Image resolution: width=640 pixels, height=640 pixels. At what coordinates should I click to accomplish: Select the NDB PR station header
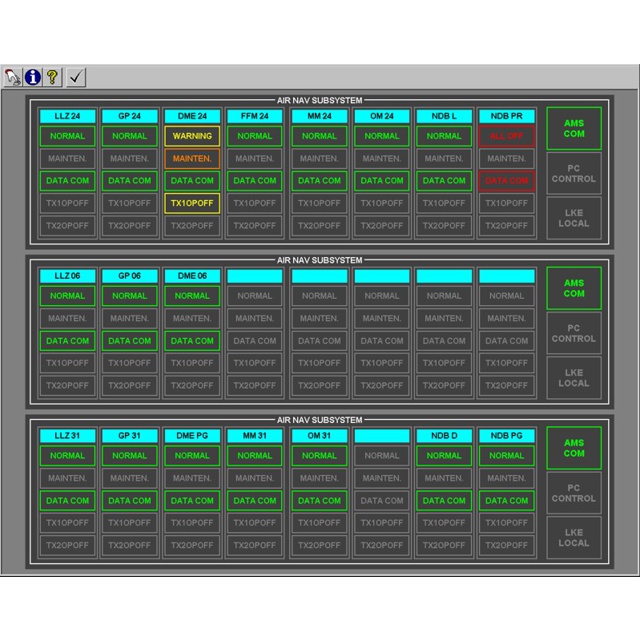[507, 116]
